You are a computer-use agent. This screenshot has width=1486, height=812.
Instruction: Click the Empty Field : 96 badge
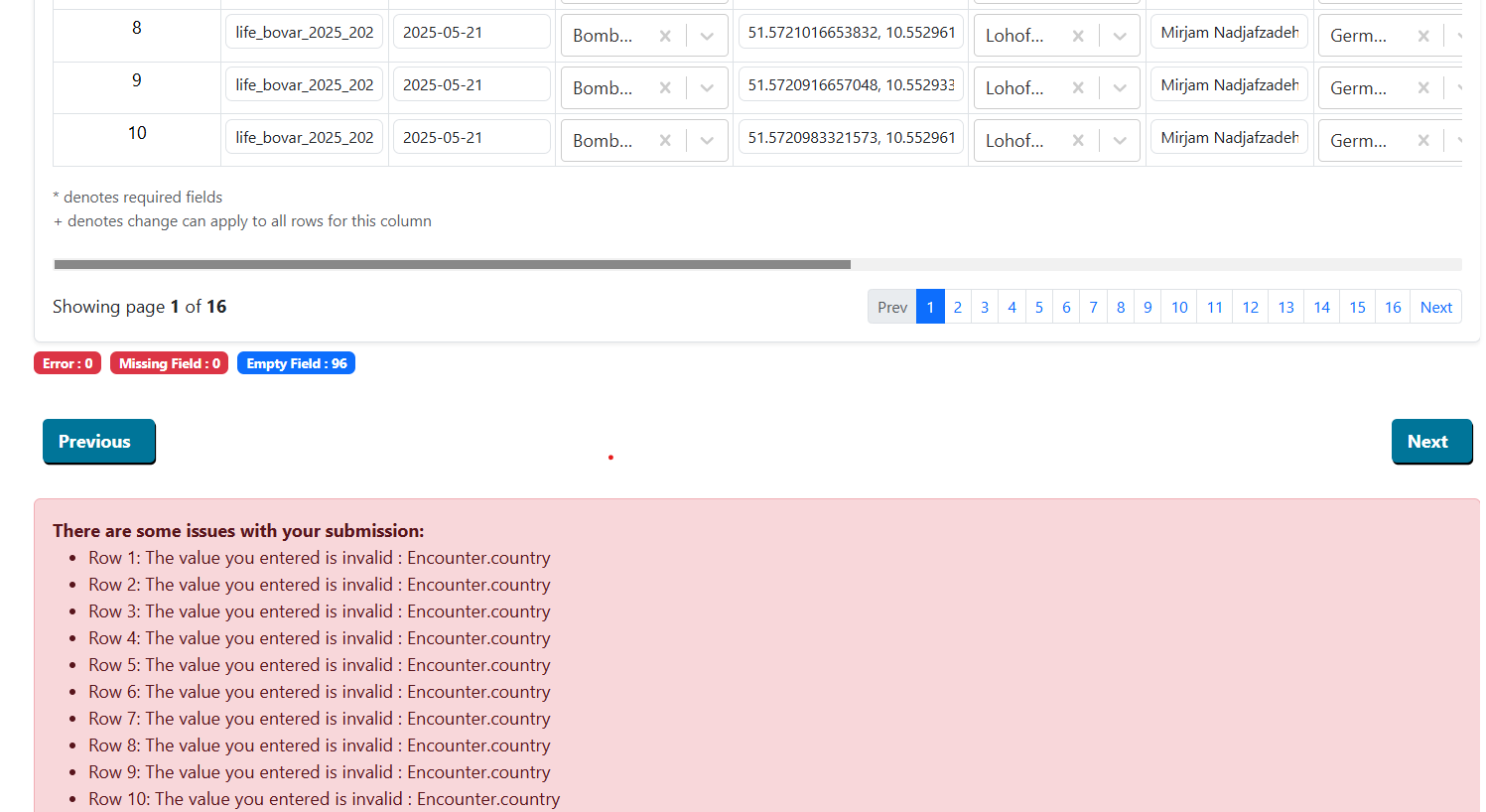296,363
